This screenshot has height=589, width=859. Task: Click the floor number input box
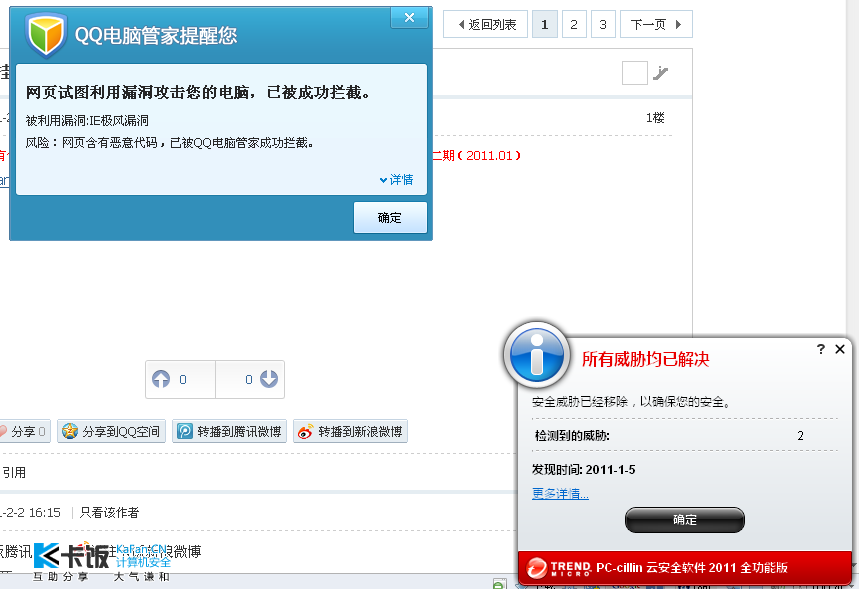(x=635, y=73)
